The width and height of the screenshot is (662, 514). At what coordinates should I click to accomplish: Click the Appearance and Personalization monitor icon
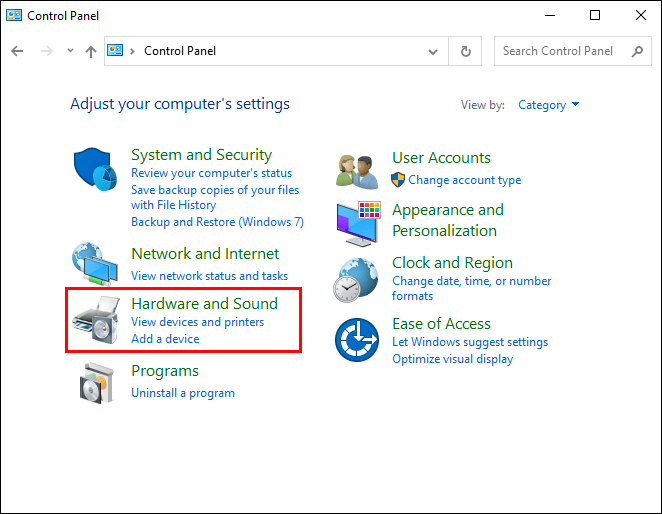(358, 221)
